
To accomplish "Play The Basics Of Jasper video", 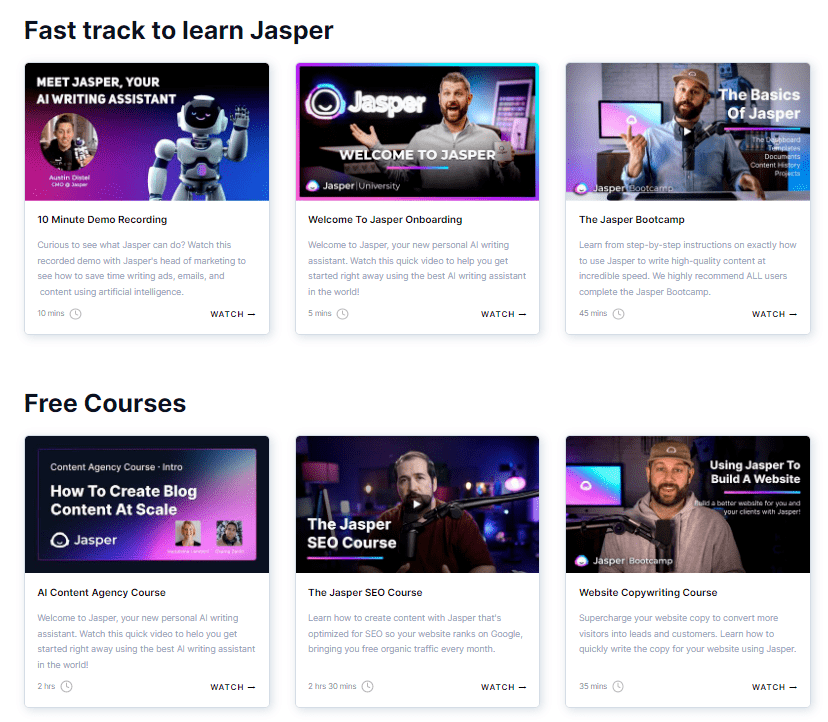I will (687, 132).
